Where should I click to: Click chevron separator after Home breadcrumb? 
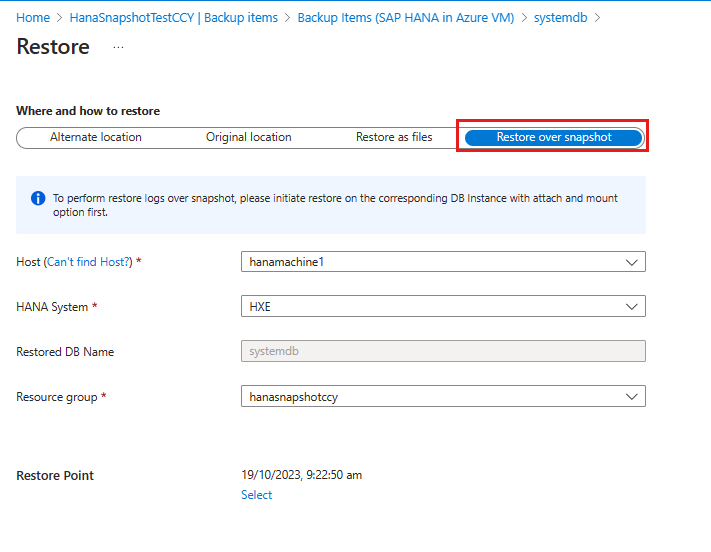[59, 18]
